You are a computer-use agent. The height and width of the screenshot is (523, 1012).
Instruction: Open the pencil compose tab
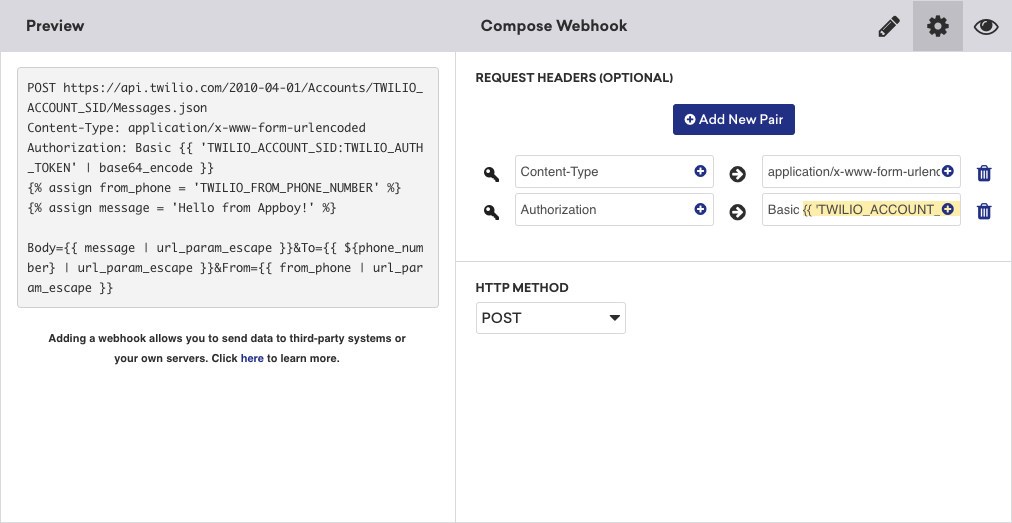pos(888,27)
